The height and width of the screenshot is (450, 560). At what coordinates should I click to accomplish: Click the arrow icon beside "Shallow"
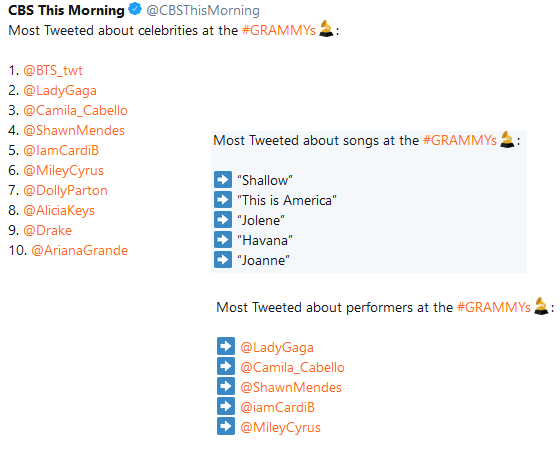(x=223, y=180)
